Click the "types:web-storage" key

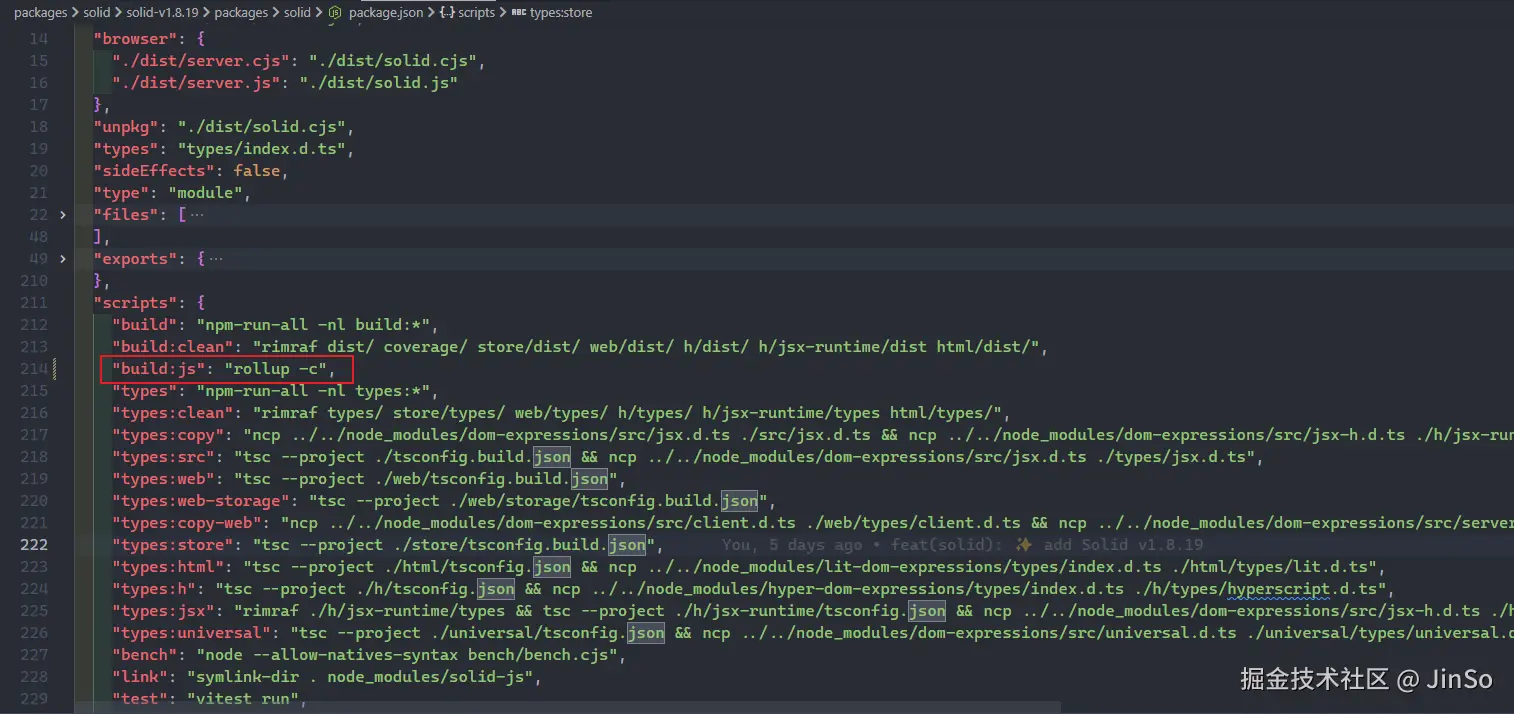coord(201,501)
